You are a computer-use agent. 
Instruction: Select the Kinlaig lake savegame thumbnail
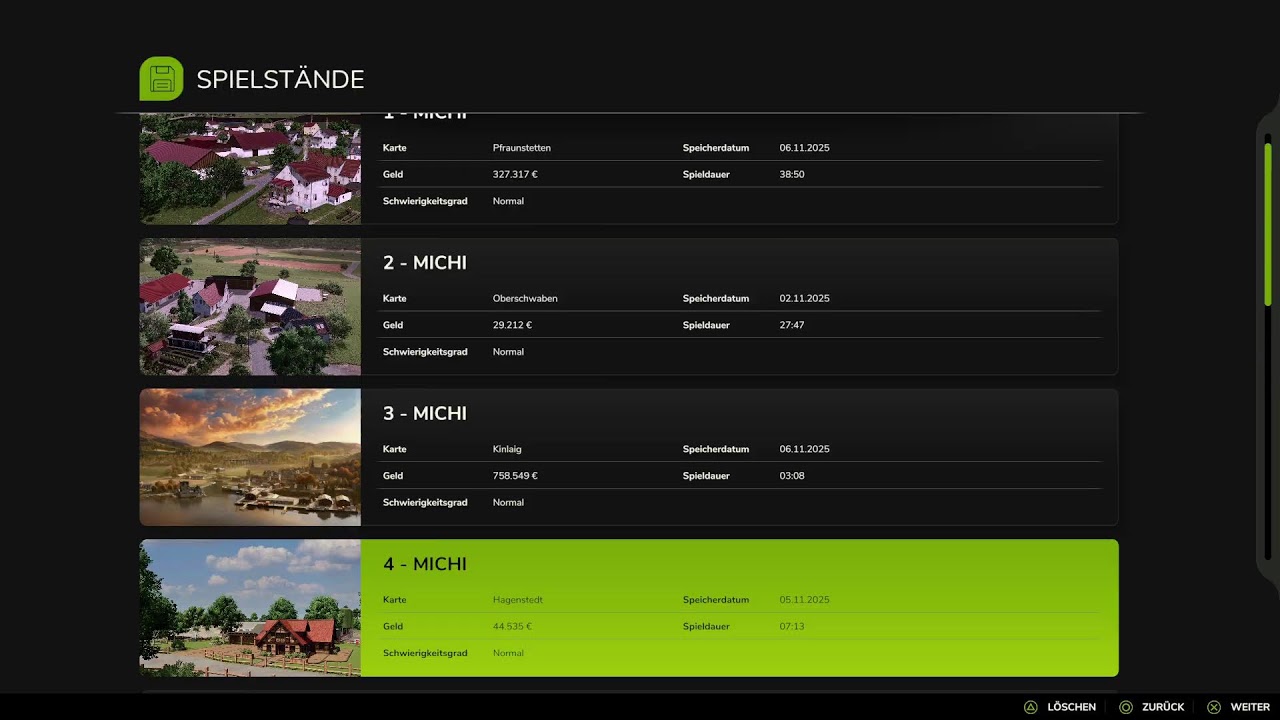tap(250, 457)
